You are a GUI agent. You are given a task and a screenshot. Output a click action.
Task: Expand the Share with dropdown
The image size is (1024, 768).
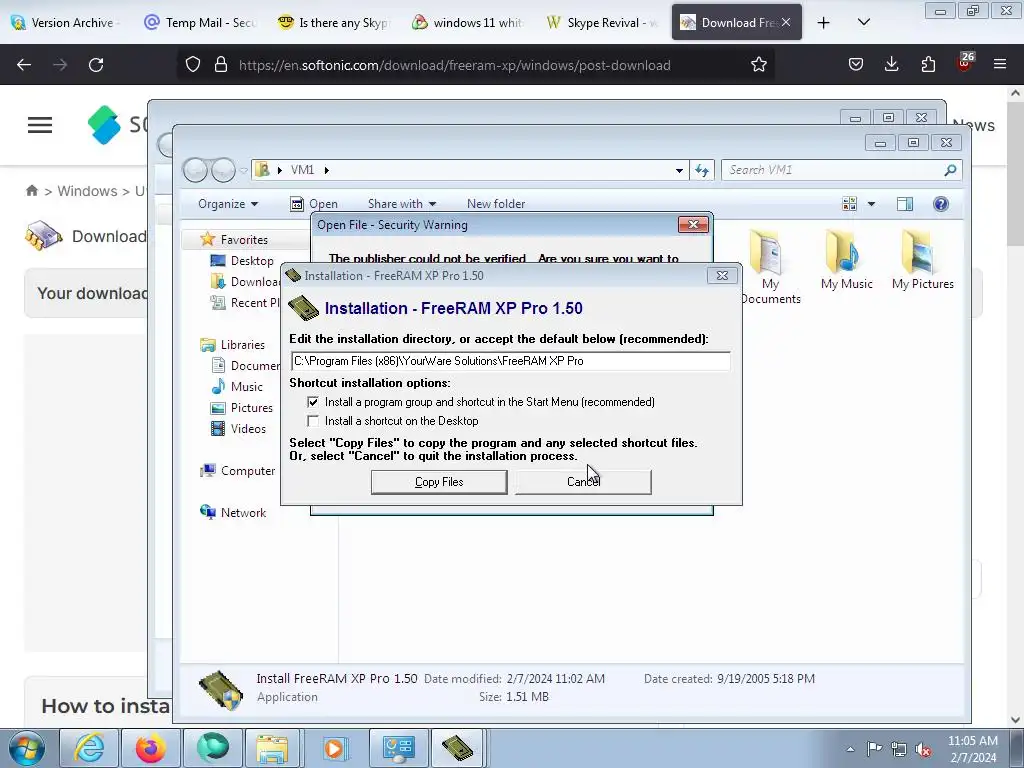(402, 204)
